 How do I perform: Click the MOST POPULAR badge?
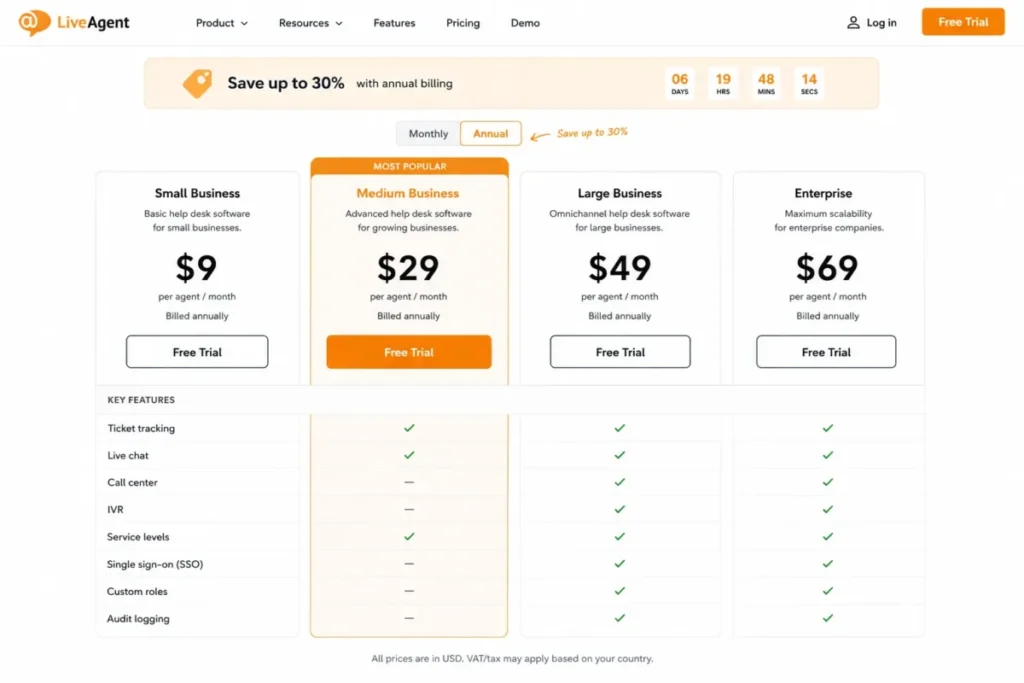(409, 167)
